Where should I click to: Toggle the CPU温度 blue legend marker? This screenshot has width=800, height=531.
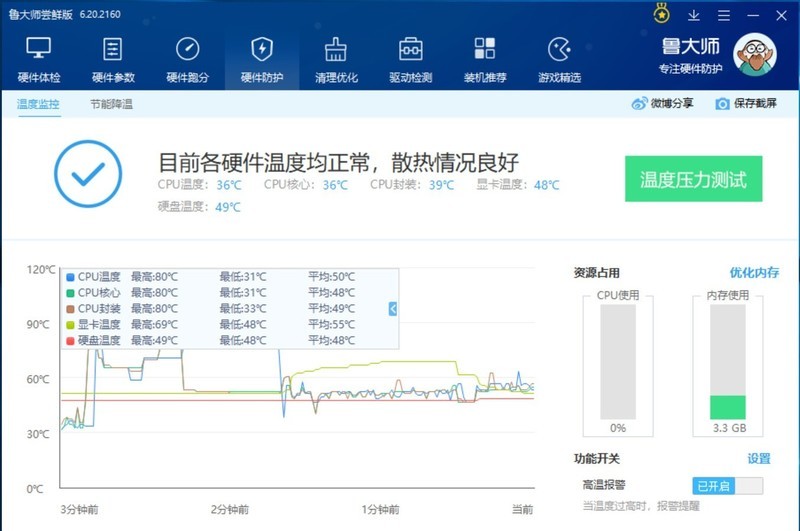tap(70, 277)
